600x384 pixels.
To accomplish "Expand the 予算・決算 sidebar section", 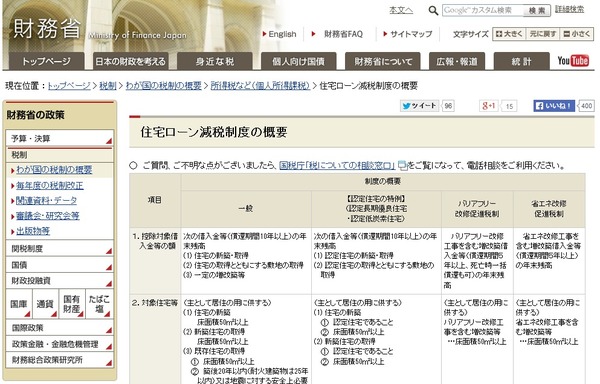I will click(60, 138).
